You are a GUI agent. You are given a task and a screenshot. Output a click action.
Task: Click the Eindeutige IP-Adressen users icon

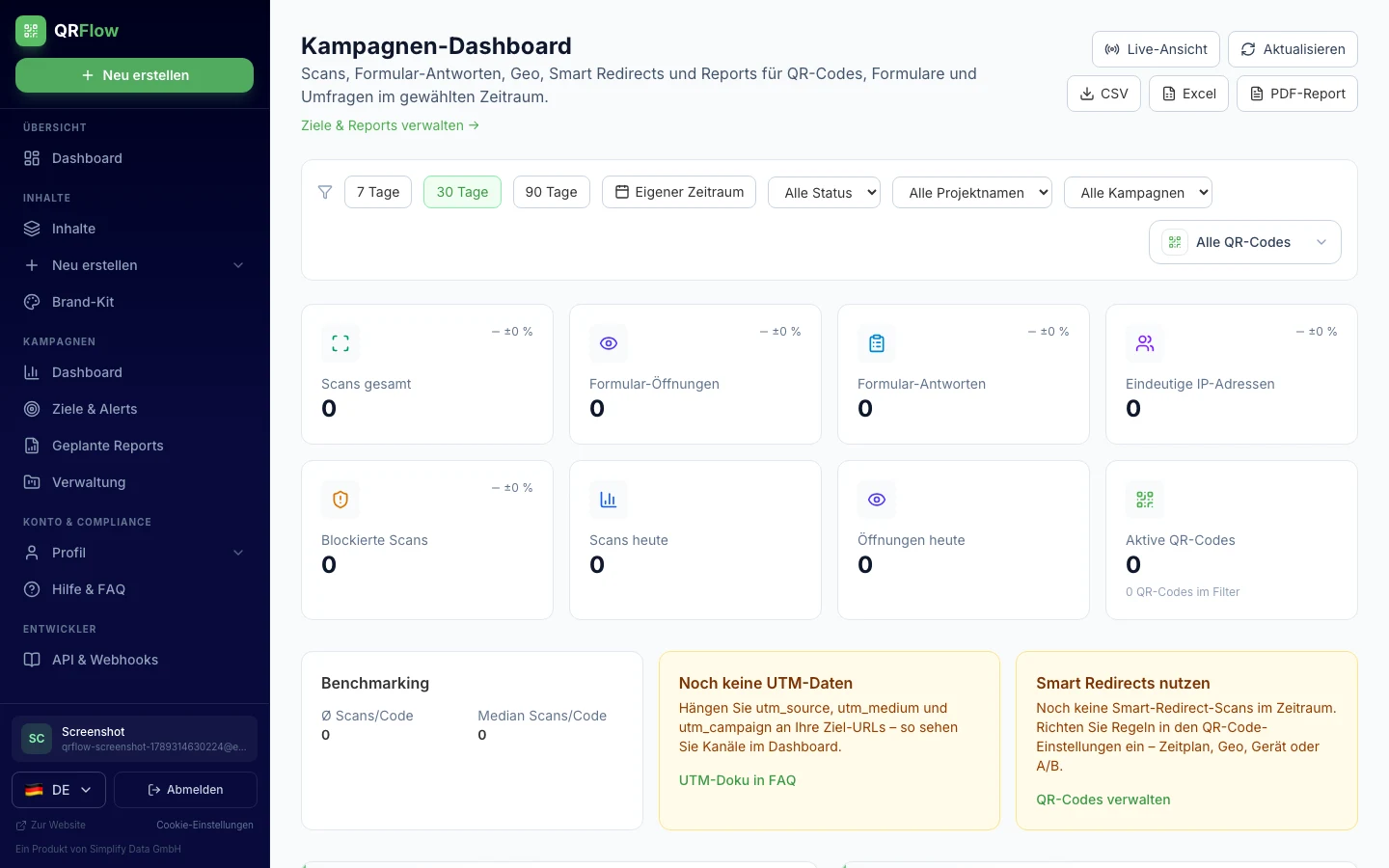click(1145, 343)
